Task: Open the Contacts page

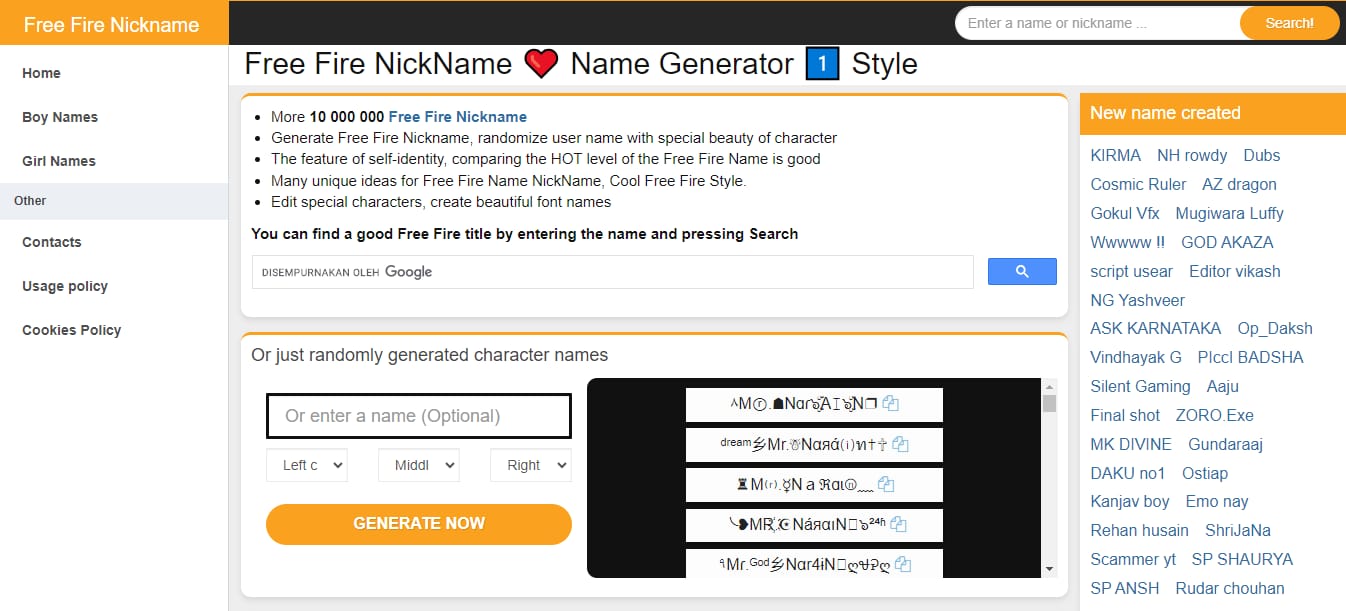Action: pyautogui.click(x=52, y=242)
